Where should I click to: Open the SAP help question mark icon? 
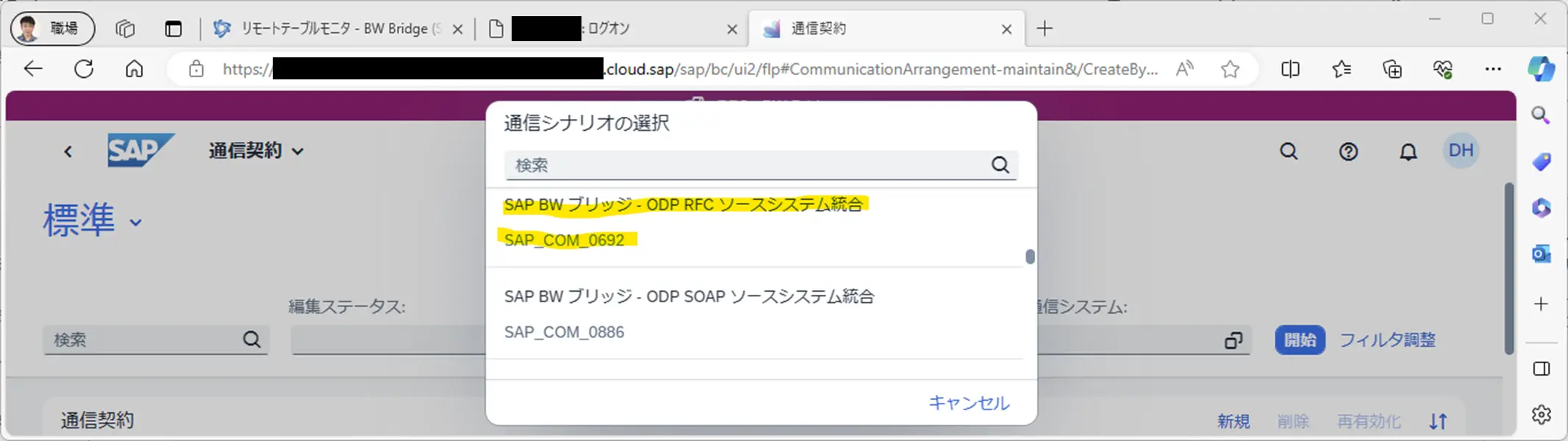pyautogui.click(x=1348, y=151)
